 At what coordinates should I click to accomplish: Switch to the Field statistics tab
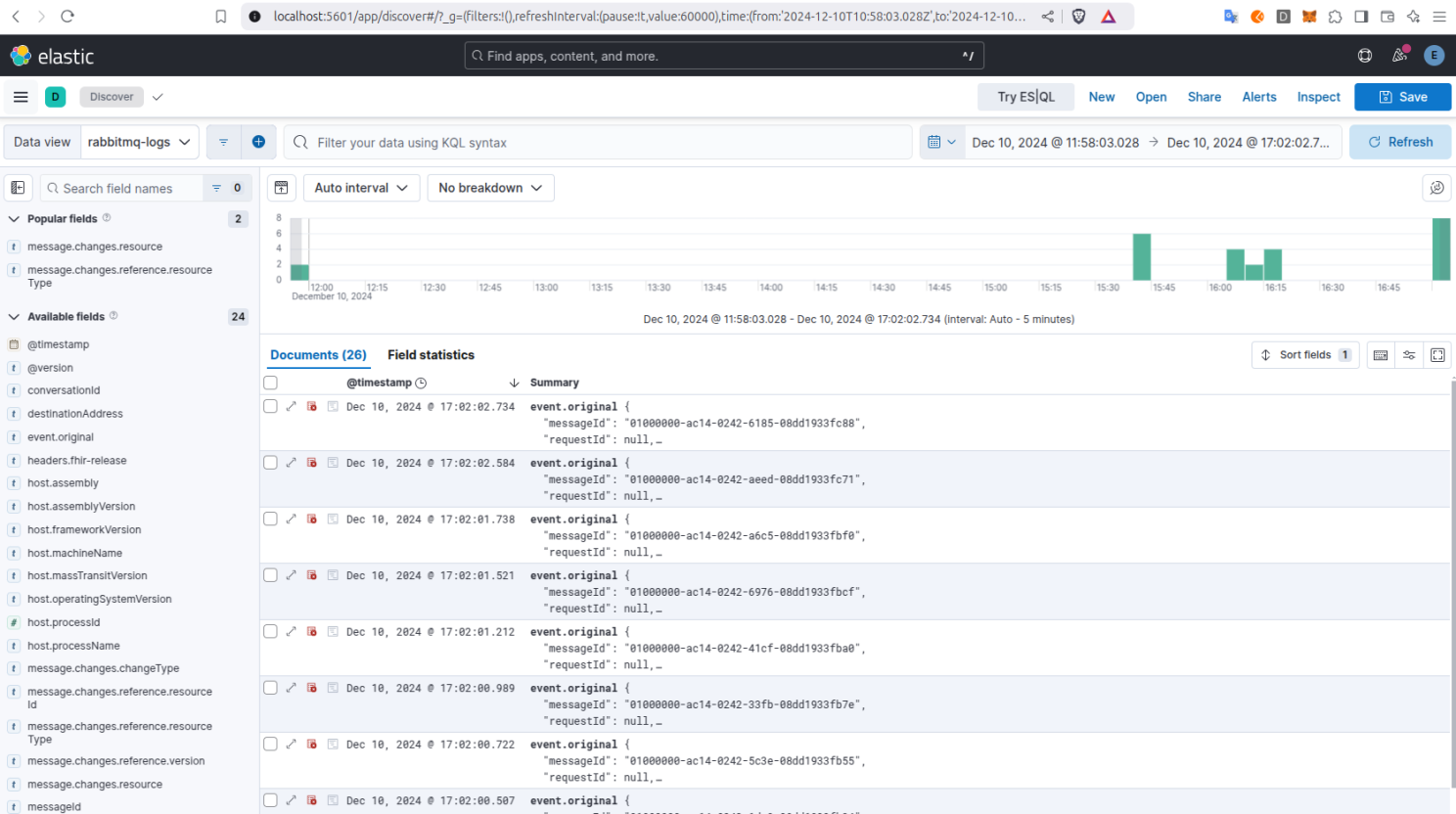tap(431, 354)
